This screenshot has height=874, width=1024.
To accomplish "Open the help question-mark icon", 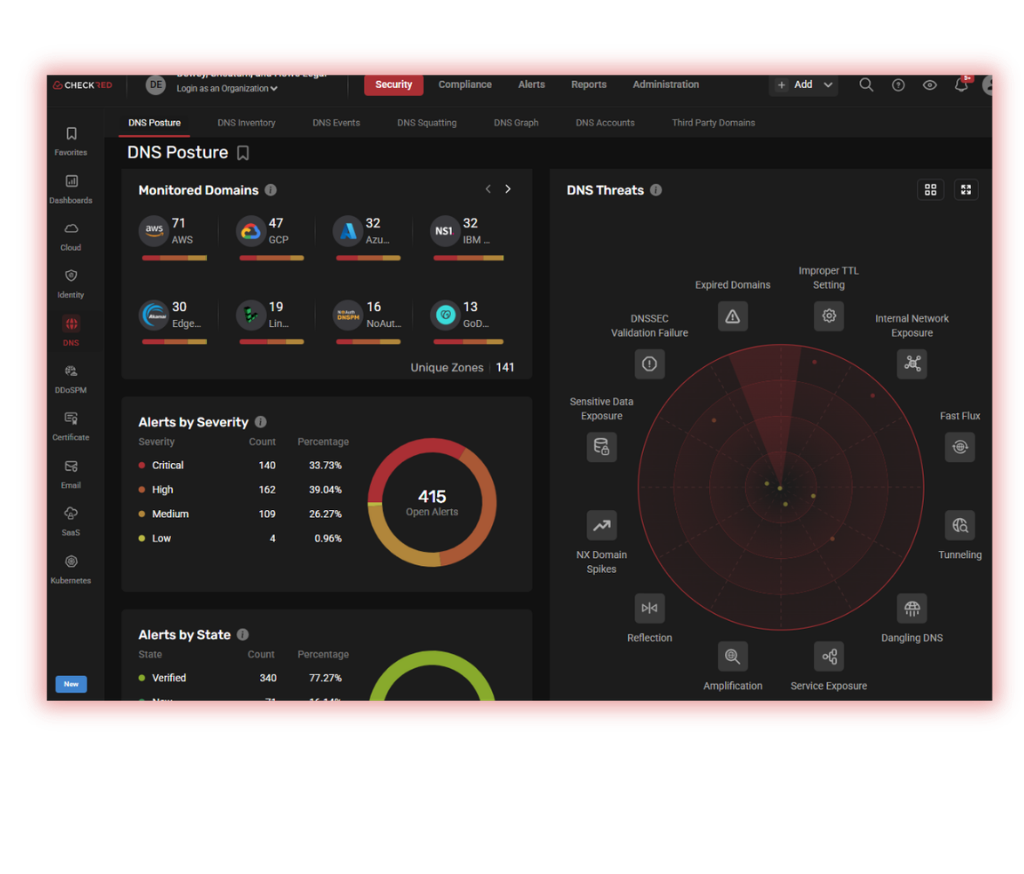I will tap(898, 85).
